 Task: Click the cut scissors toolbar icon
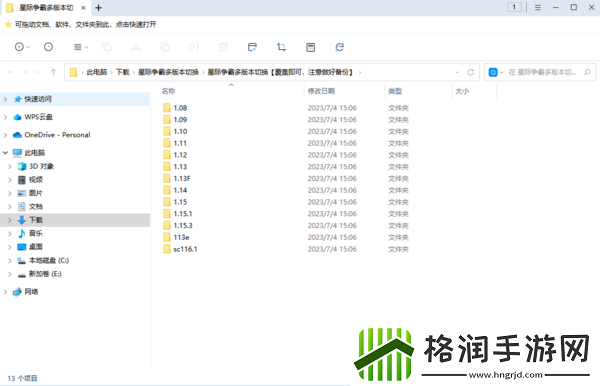[x=136, y=47]
